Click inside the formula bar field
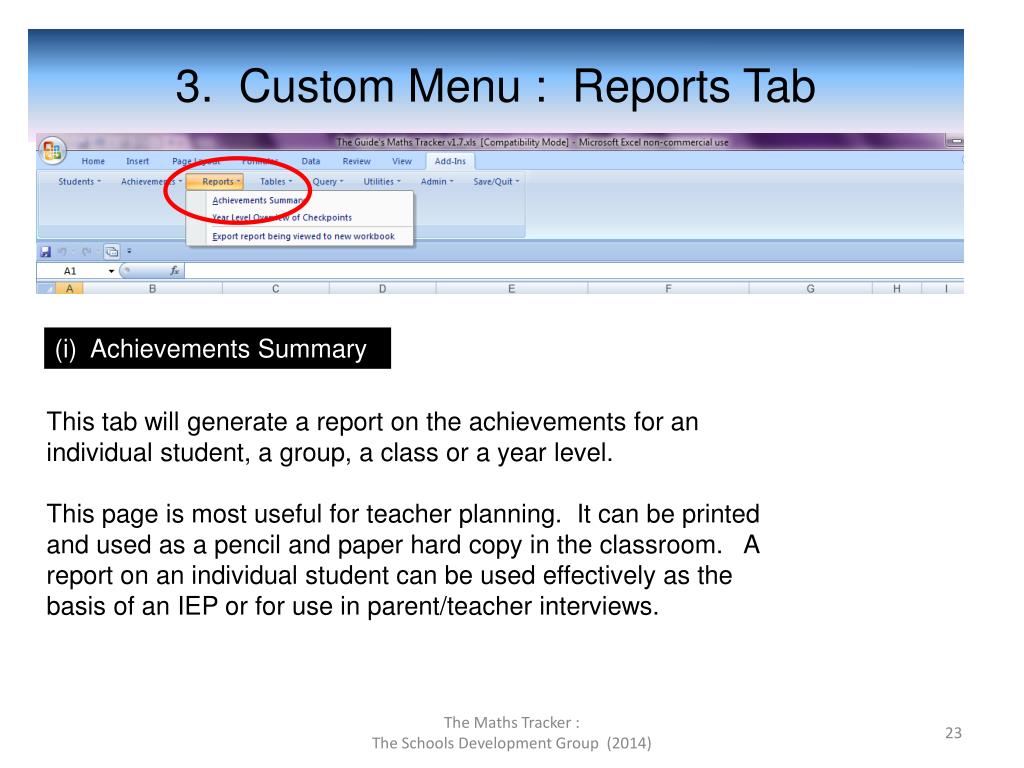 (574, 270)
